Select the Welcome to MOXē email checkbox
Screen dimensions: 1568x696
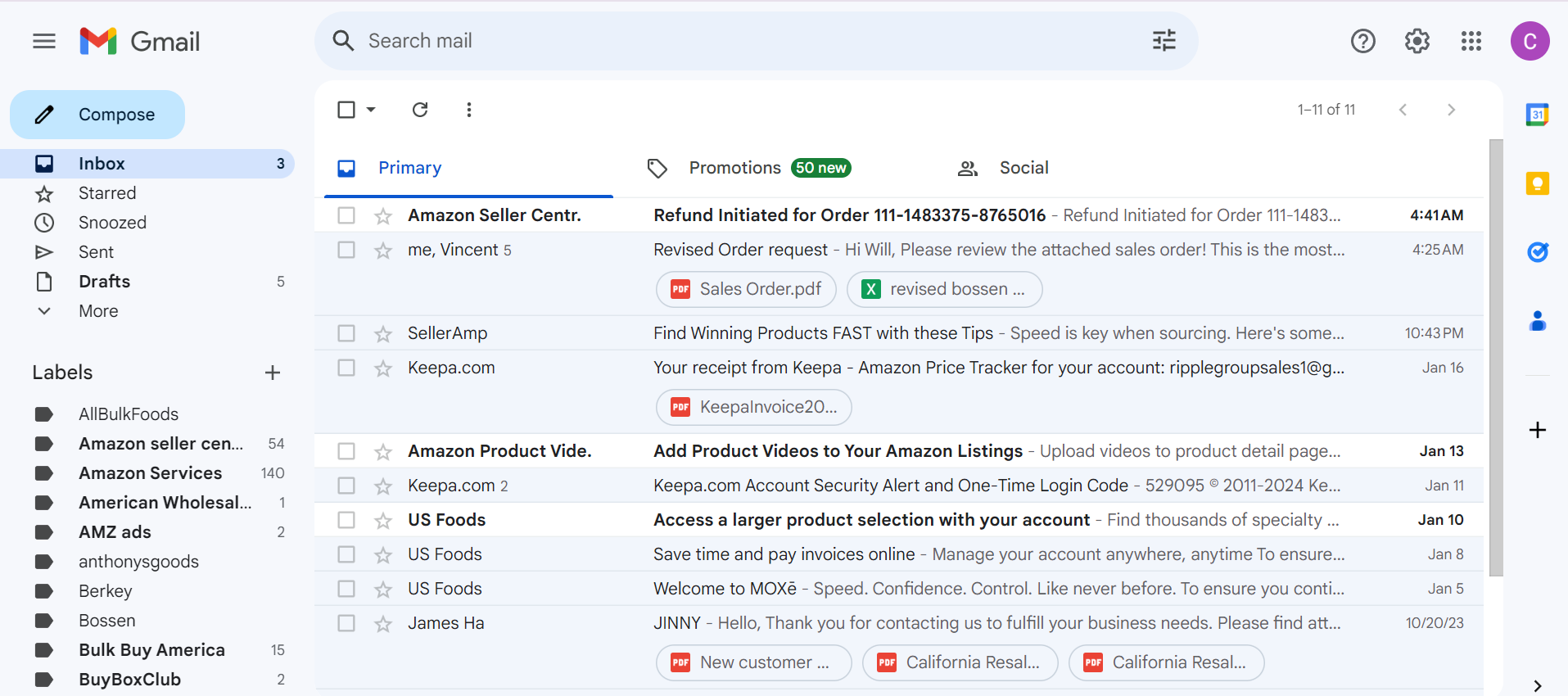click(x=346, y=589)
